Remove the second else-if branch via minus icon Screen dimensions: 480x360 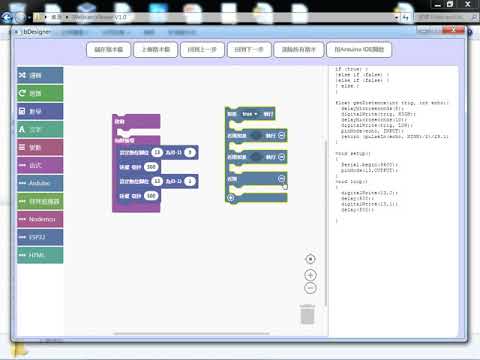tap(281, 157)
